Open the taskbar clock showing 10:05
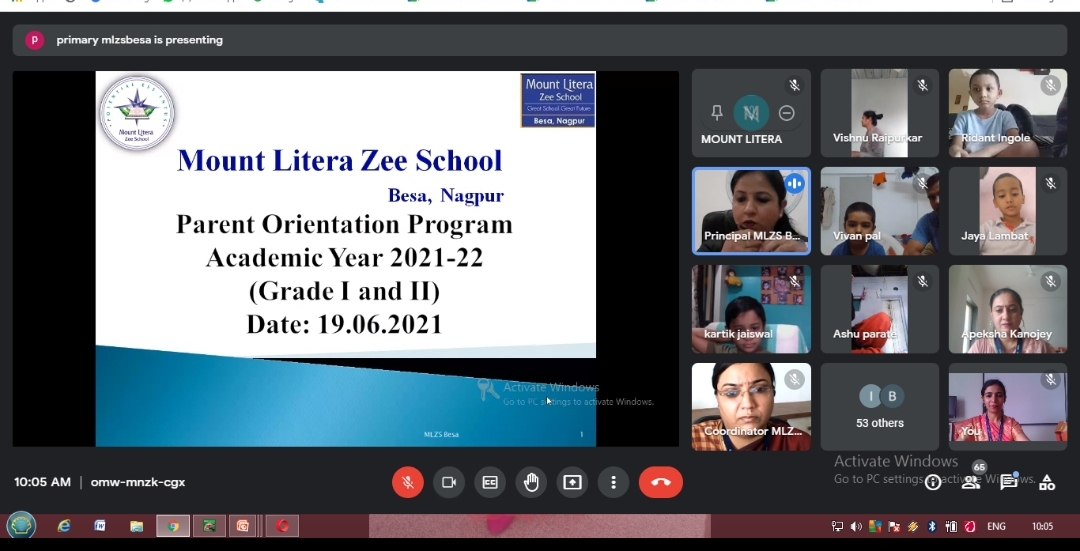 click(x=1042, y=526)
